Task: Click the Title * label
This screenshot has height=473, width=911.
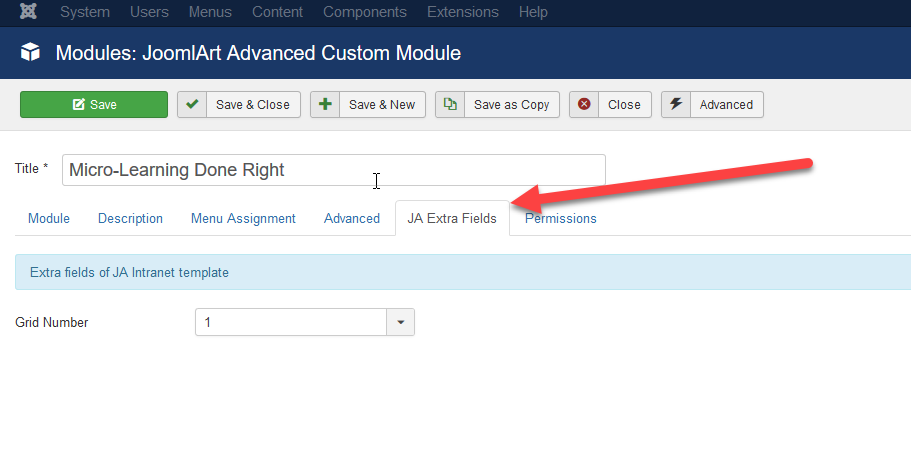Action: tap(31, 169)
